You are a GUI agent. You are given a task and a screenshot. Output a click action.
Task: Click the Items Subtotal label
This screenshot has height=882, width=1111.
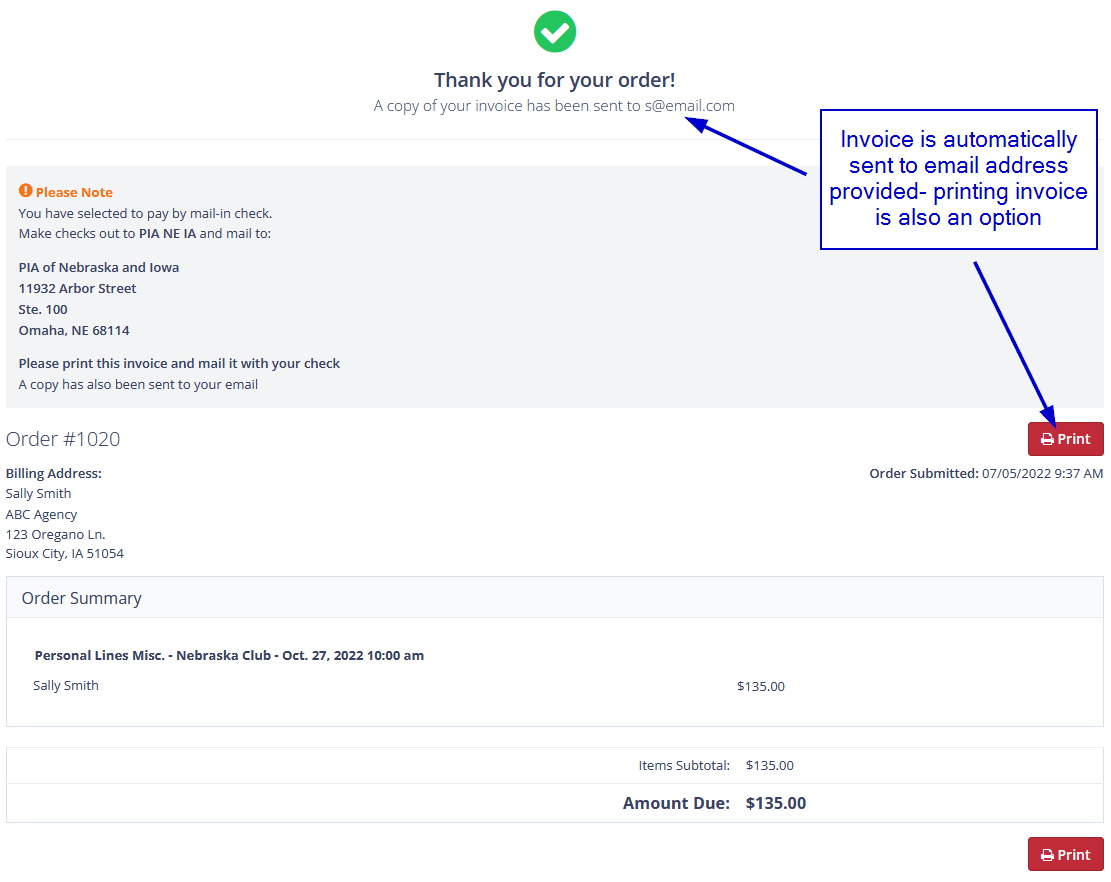click(x=684, y=766)
